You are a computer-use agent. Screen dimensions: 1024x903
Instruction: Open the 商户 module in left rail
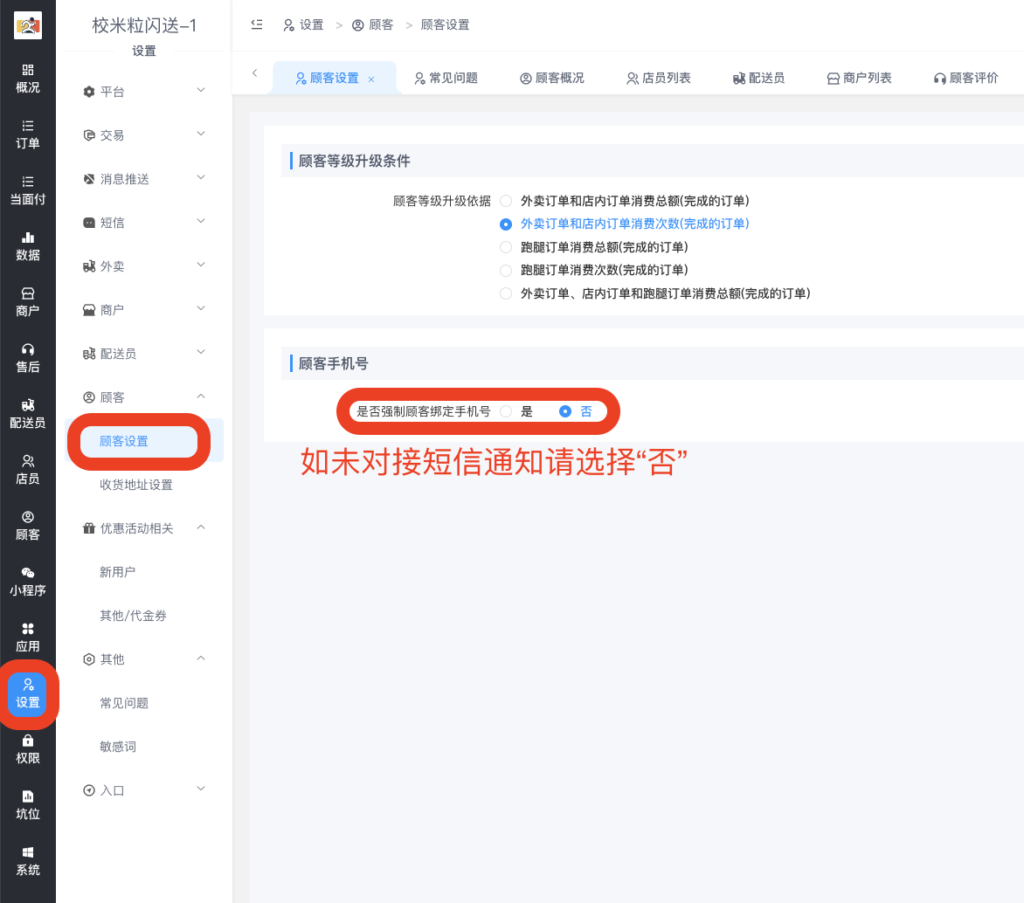coord(27,299)
